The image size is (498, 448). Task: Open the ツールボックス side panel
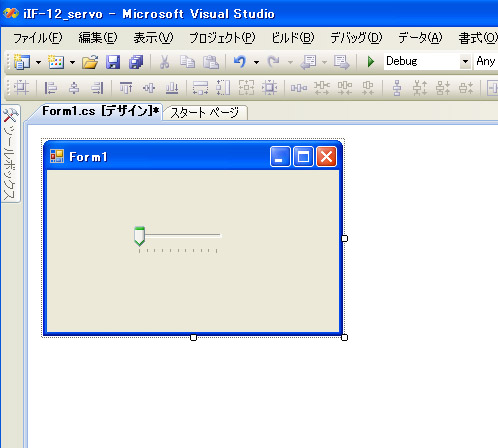tap(10, 154)
